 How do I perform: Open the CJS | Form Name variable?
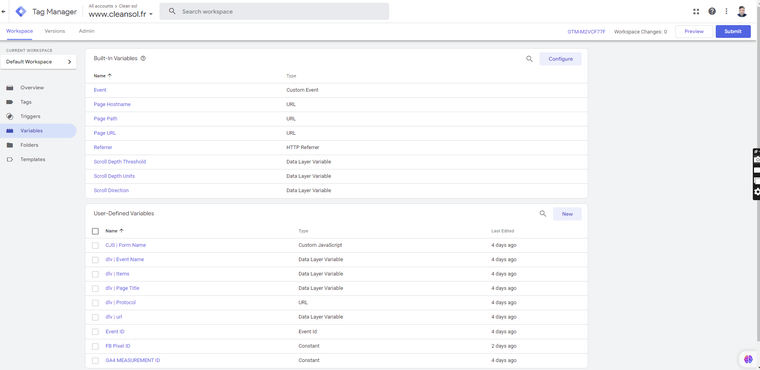click(126, 245)
